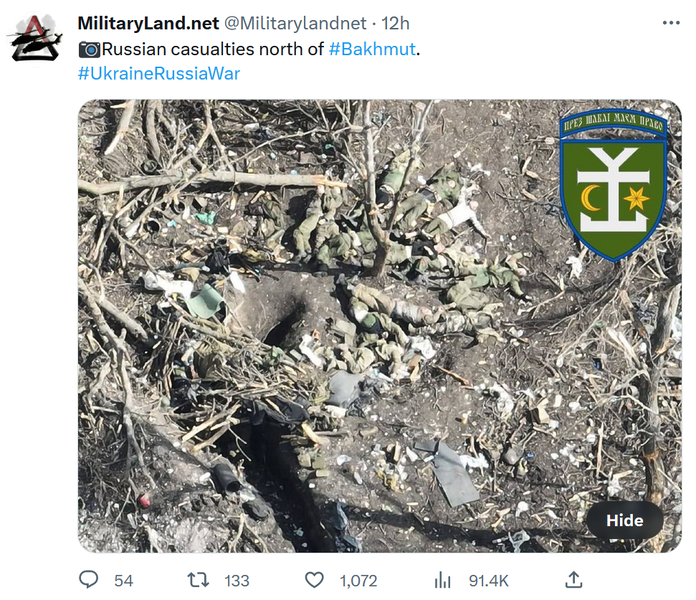The image size is (696, 600).
Task: Open the @Militarylandnet handle
Action: click(x=295, y=23)
